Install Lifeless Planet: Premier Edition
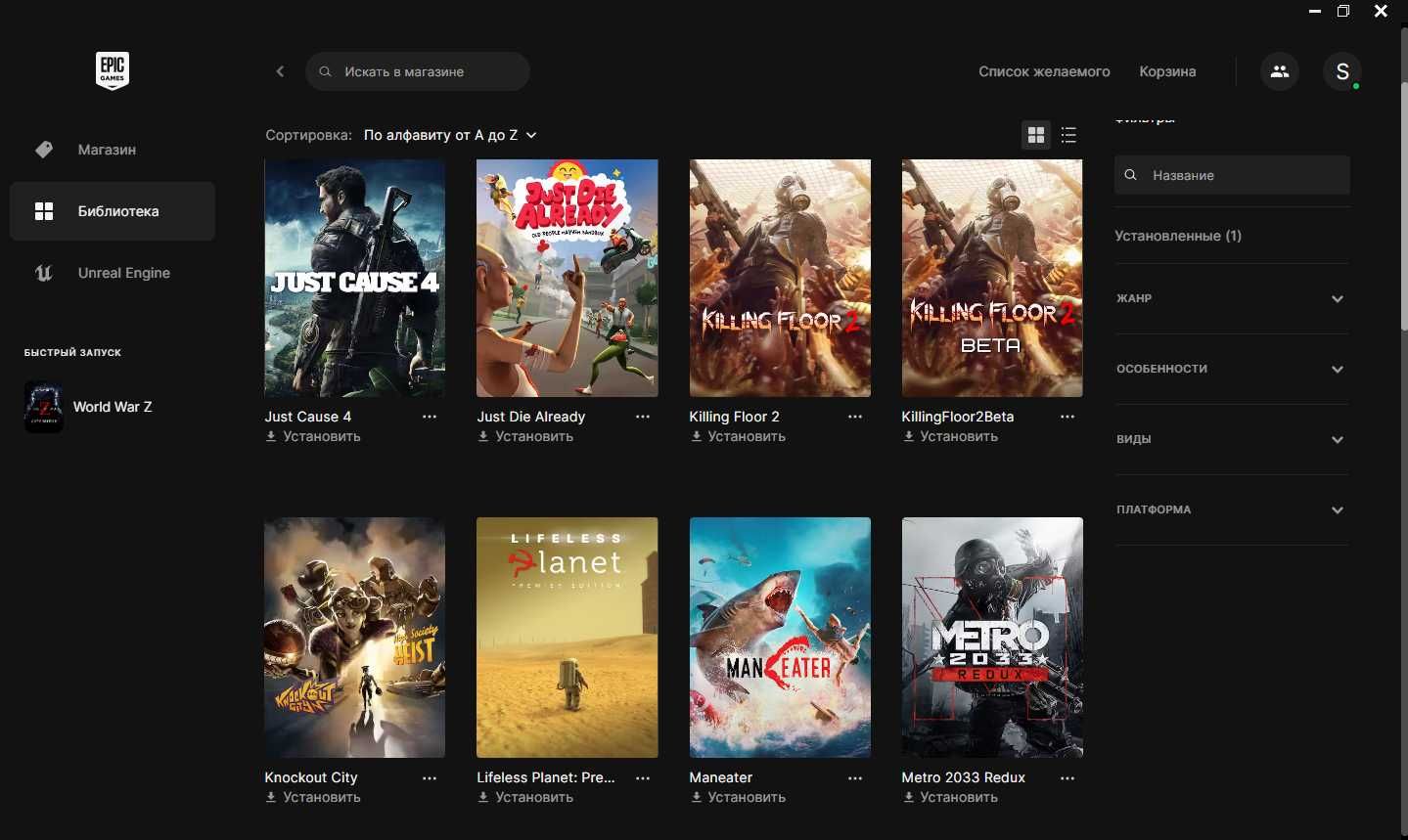The height and width of the screenshot is (840, 1408). coord(525,798)
